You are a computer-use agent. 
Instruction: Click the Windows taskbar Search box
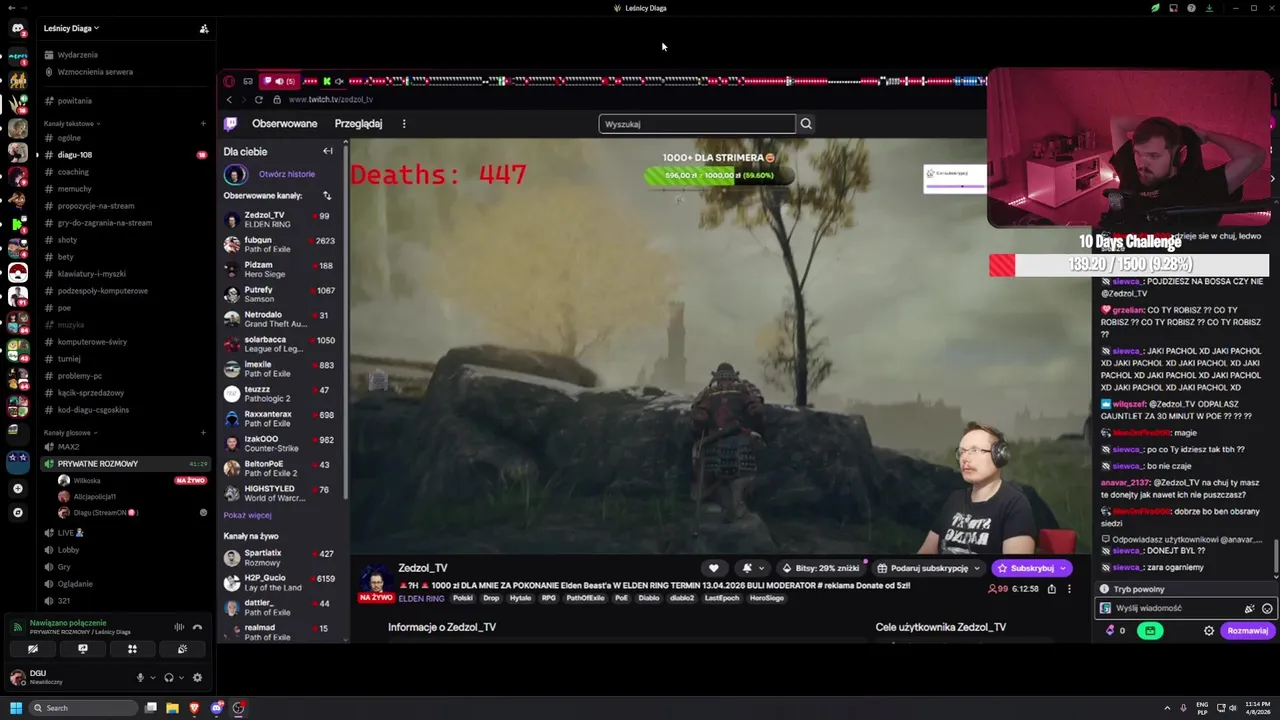tap(83, 708)
